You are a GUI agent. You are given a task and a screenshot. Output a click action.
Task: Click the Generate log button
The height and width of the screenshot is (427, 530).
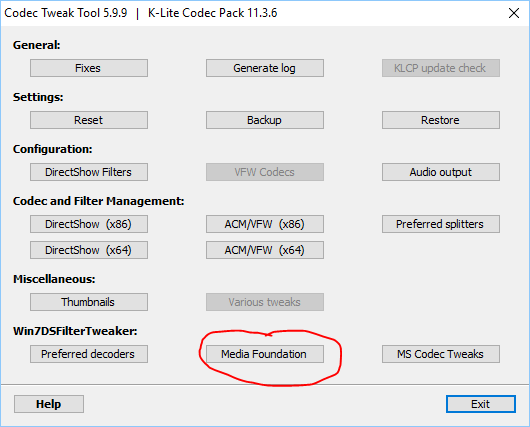265,68
